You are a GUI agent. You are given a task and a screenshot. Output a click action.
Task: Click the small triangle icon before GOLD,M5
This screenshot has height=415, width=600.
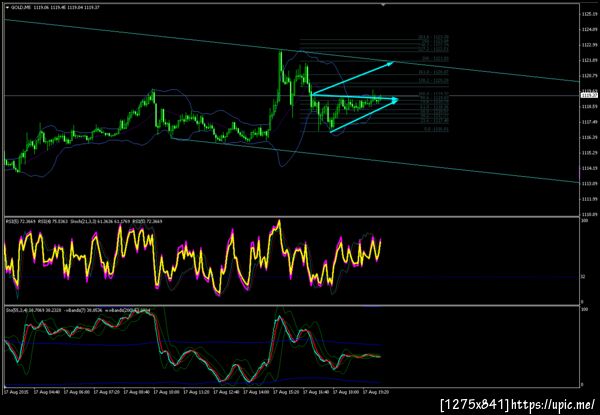[7, 7]
